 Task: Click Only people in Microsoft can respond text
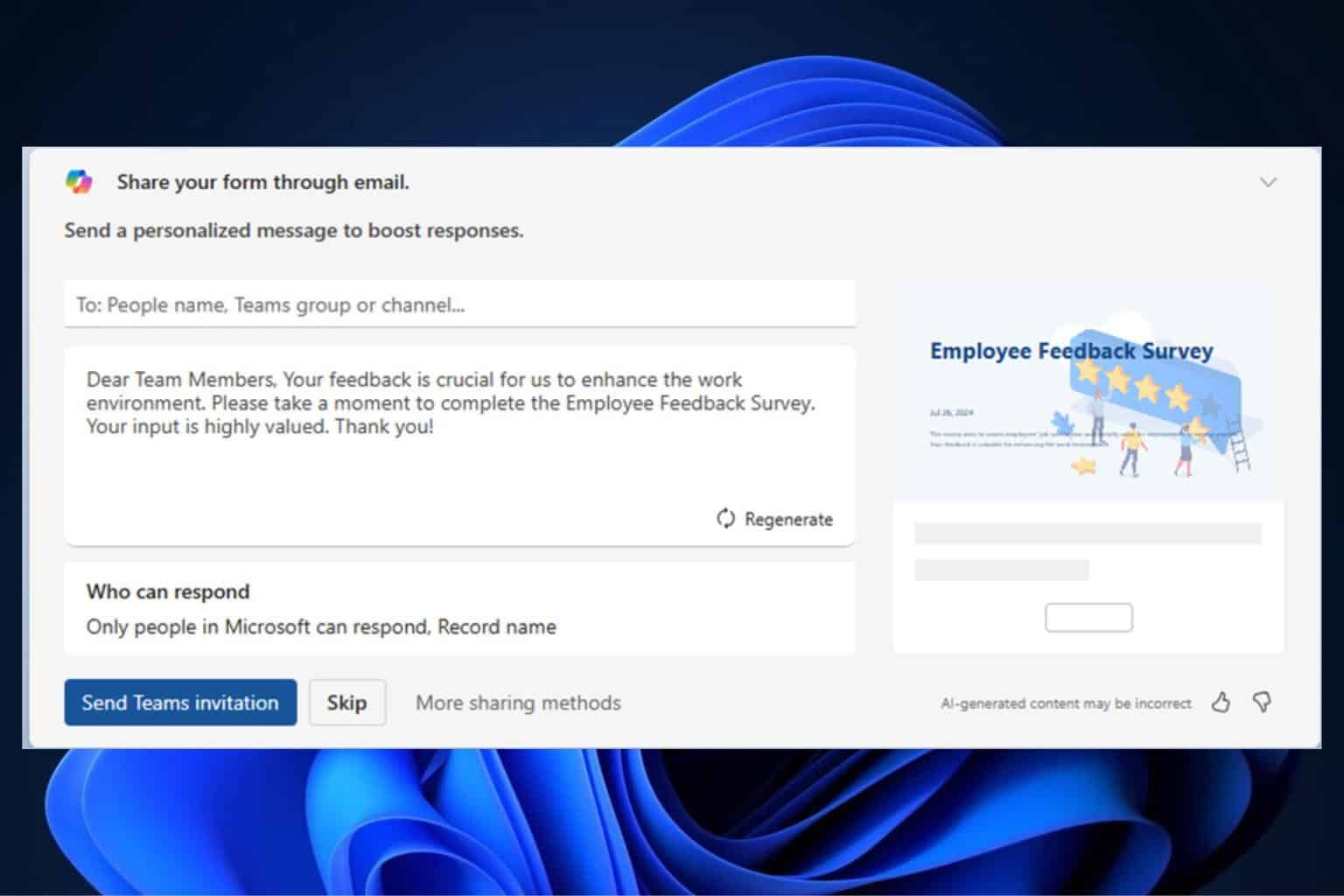point(321,626)
